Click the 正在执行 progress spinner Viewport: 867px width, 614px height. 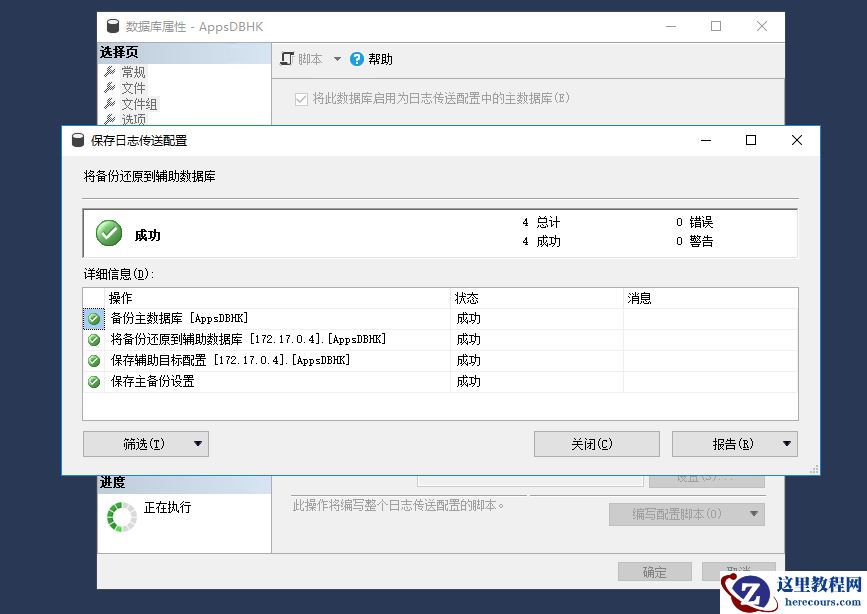point(121,516)
